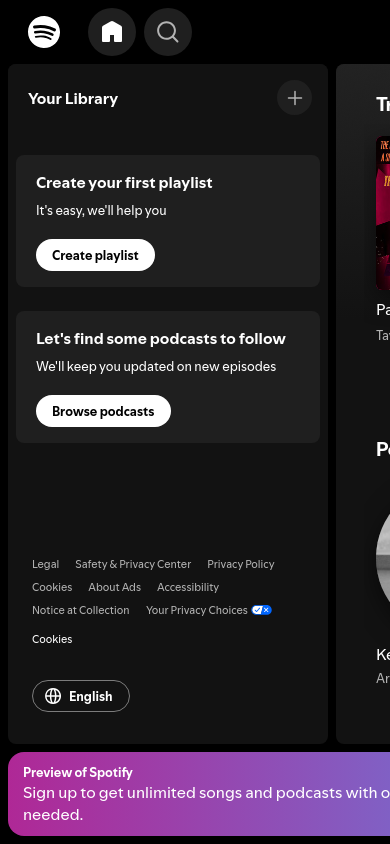Screen dimensions: 390x844
Task: Open the Accessibility link
Action: tap(188, 587)
